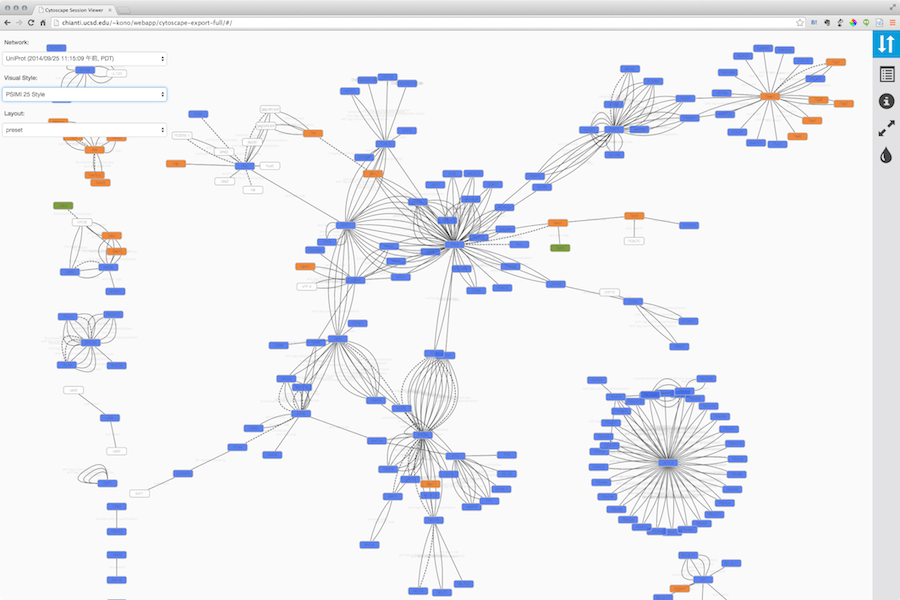This screenshot has width=900, height=600.
Task: Show network info via info icon
Action: tap(885, 101)
